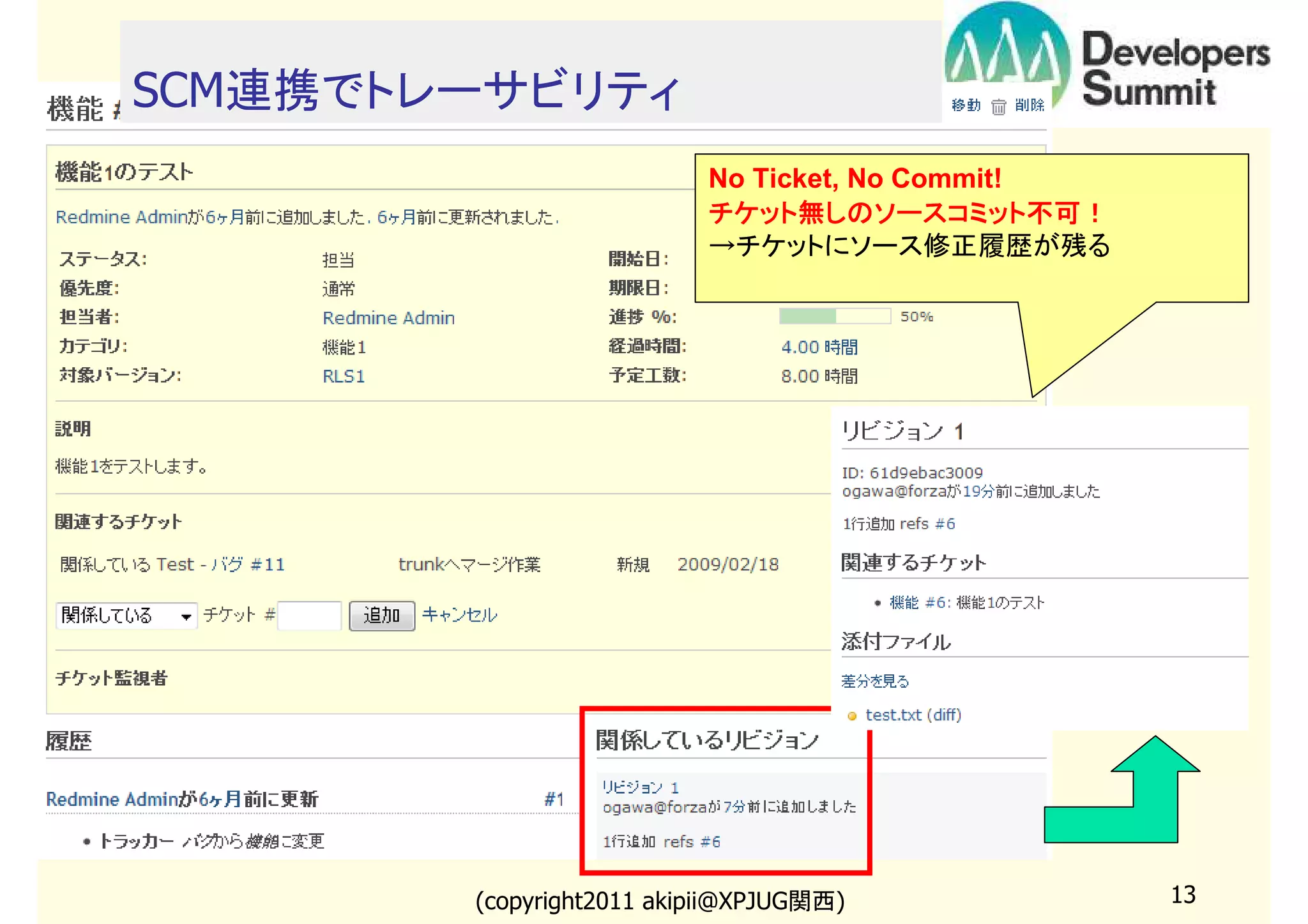This screenshot has width=1308, height=924.
Task: Click the 削除 (delete) link
Action: click(1029, 105)
